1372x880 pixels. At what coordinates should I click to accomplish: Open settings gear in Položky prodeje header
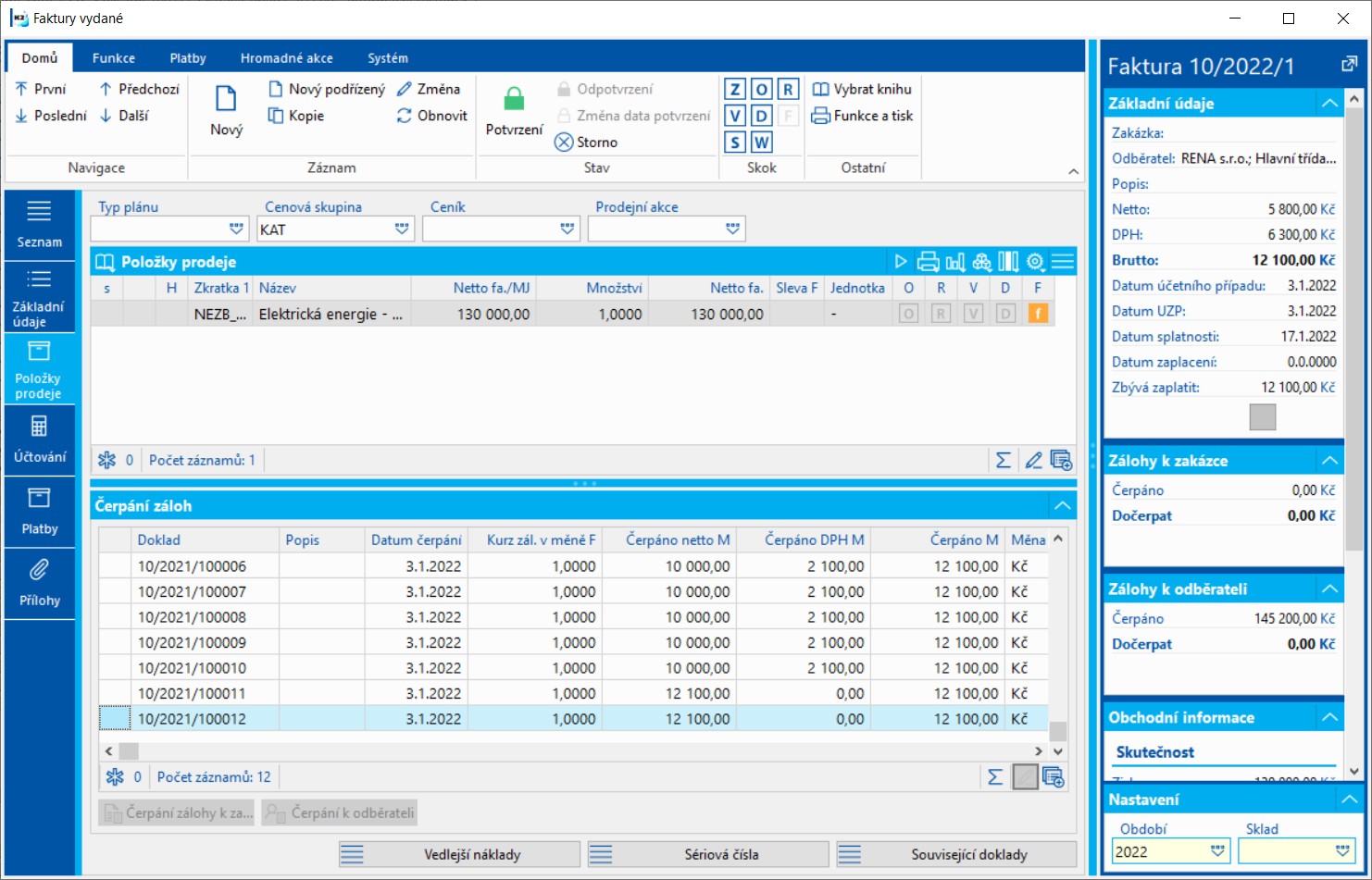(x=1035, y=262)
